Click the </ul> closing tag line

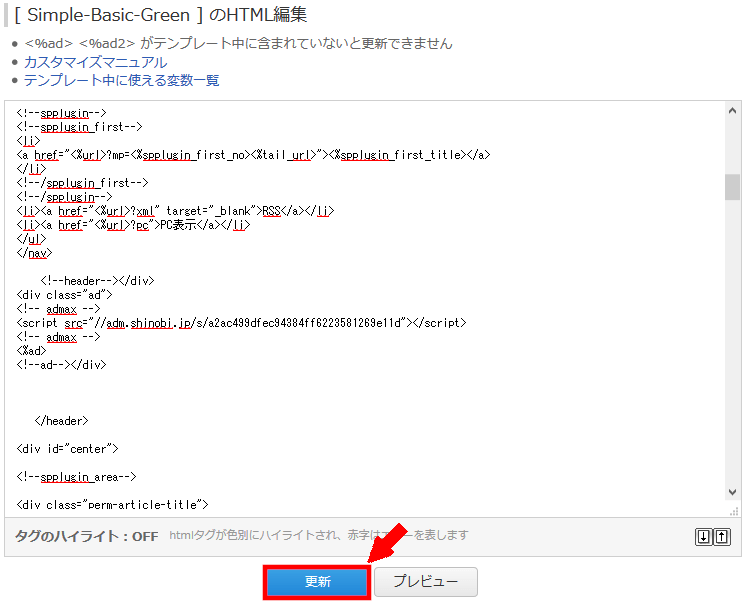tap(31, 239)
